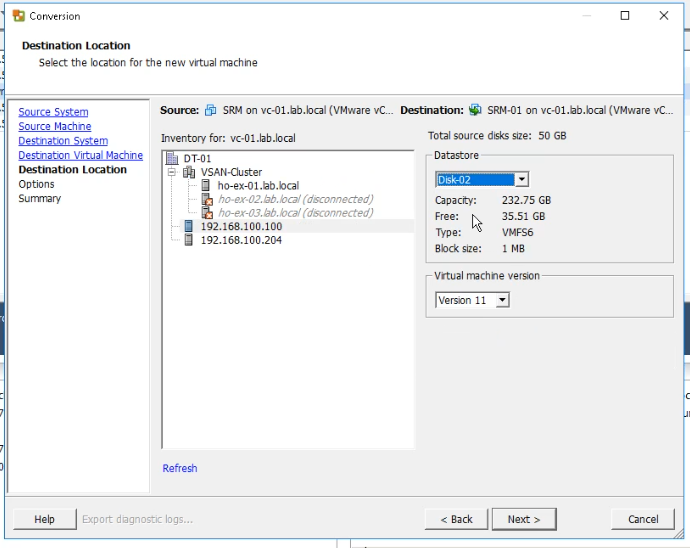Click Export diagnostic logs

[x=137, y=519]
